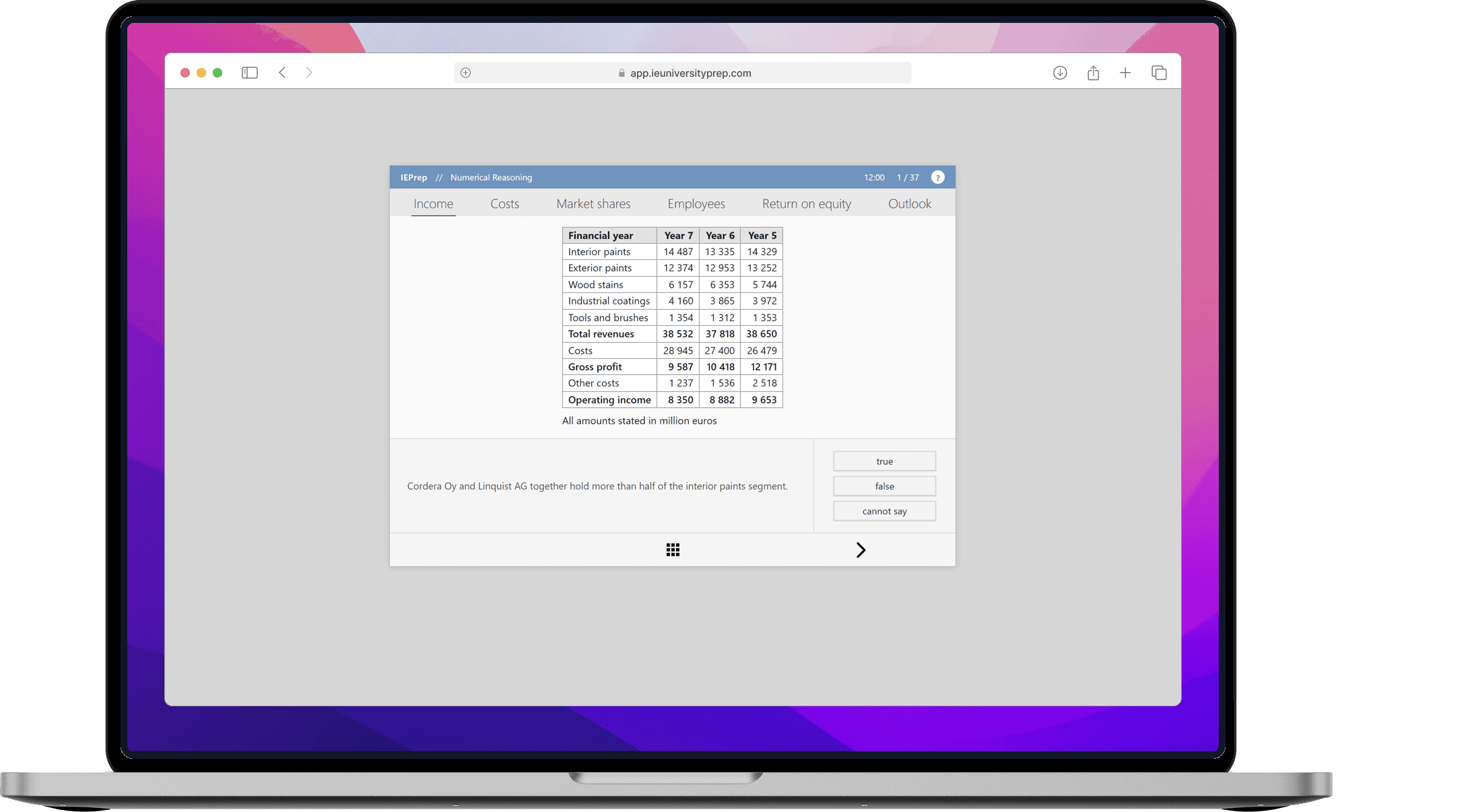Viewport: 1478px width, 812px height.
Task: Click the 1 / 37 question counter
Action: point(908,178)
